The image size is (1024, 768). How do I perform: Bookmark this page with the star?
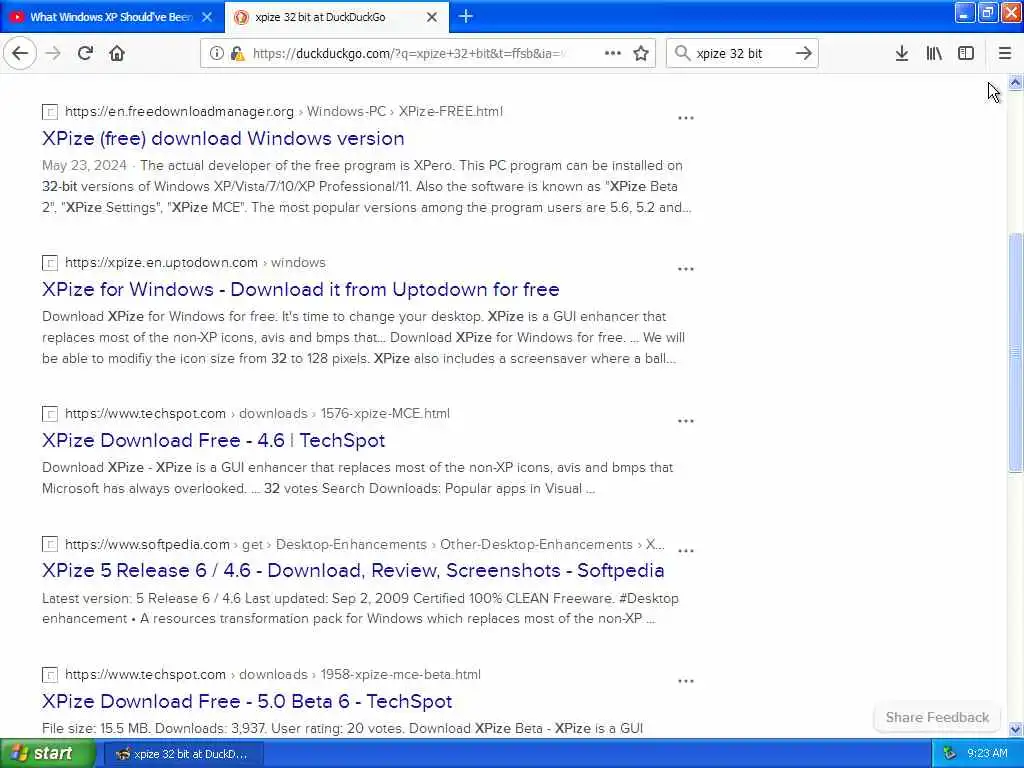(641, 53)
